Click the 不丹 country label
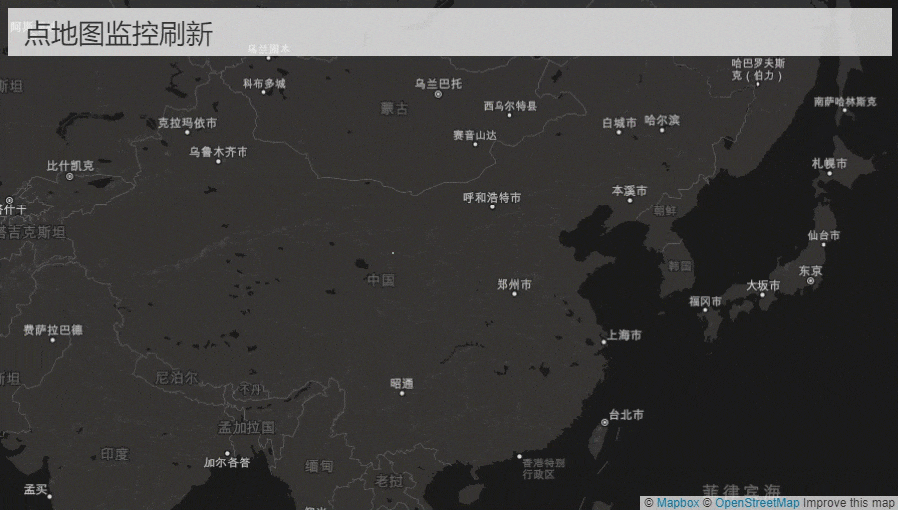The height and width of the screenshot is (510, 898). coord(250,389)
